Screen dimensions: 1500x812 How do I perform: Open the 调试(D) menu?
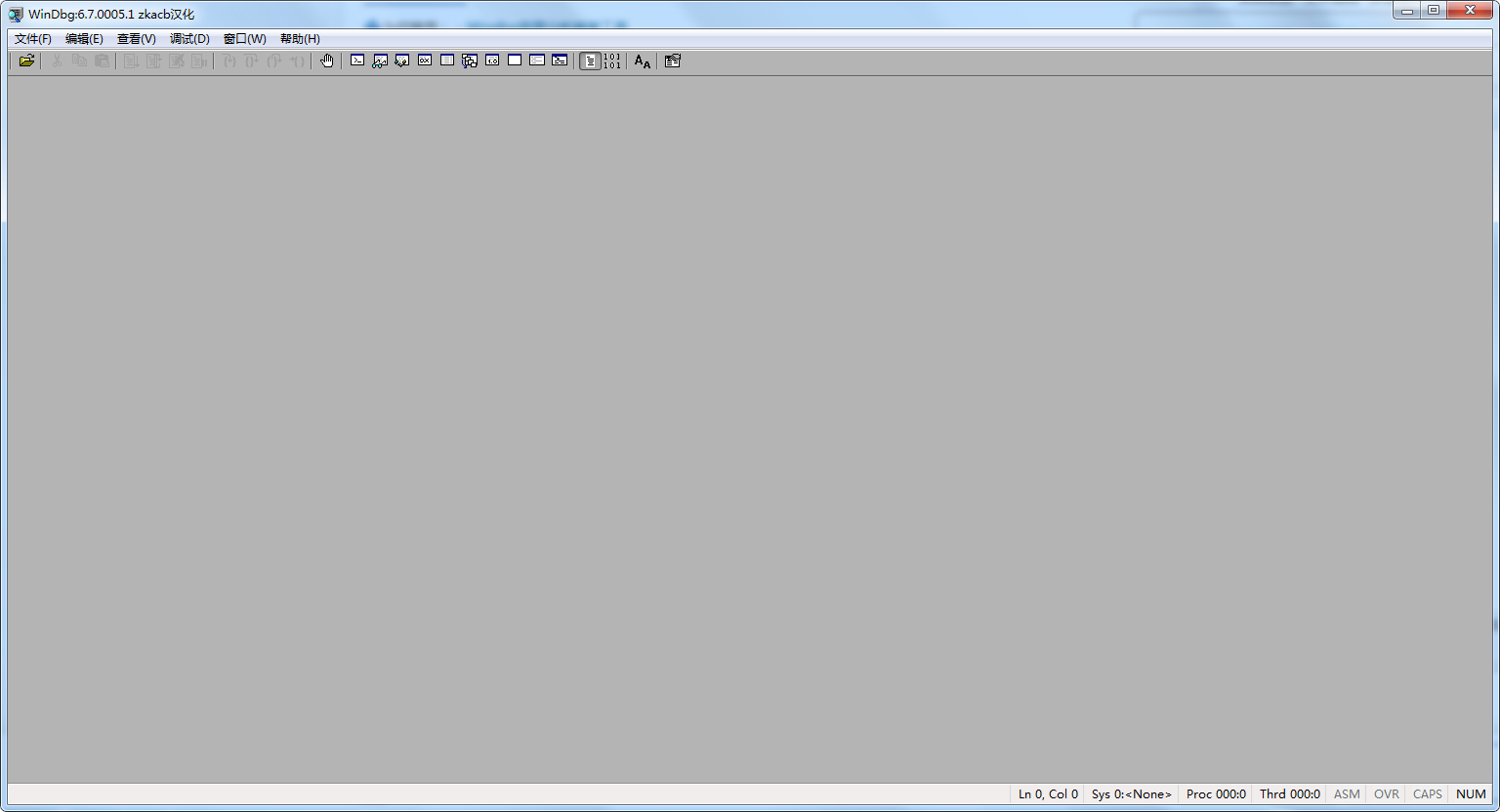pos(189,39)
